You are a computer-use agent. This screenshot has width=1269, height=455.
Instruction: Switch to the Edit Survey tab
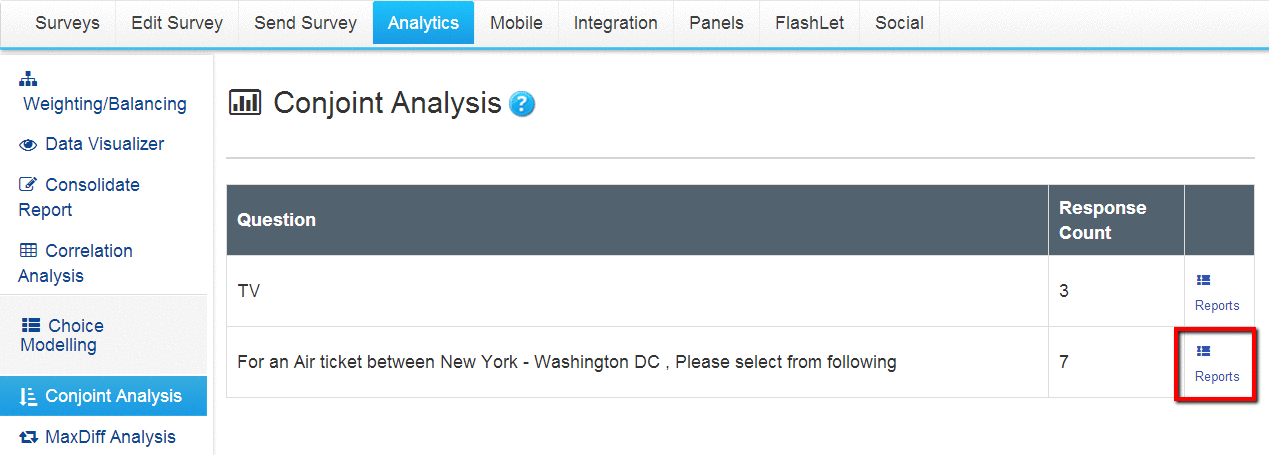point(177,23)
